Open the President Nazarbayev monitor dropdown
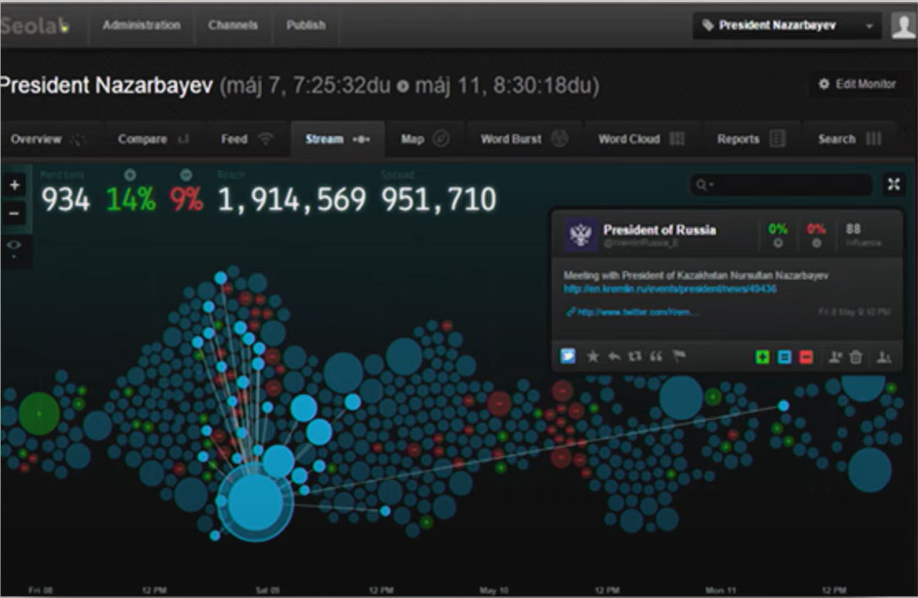This screenshot has width=918, height=598. point(787,25)
